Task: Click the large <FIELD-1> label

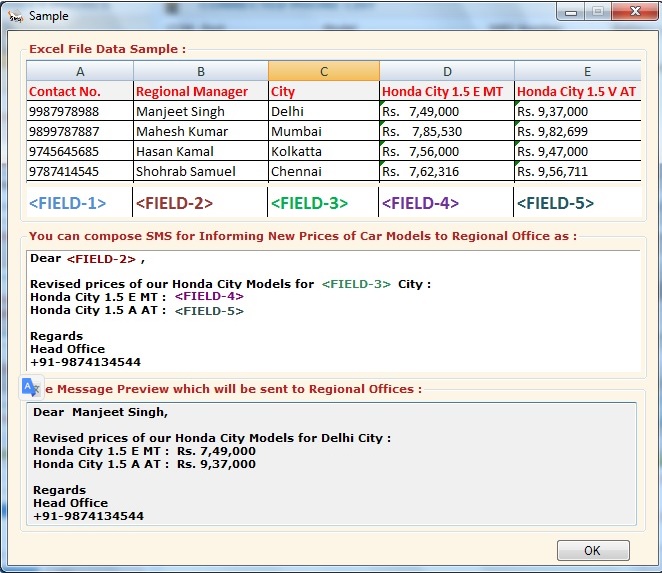Action: coord(68,203)
